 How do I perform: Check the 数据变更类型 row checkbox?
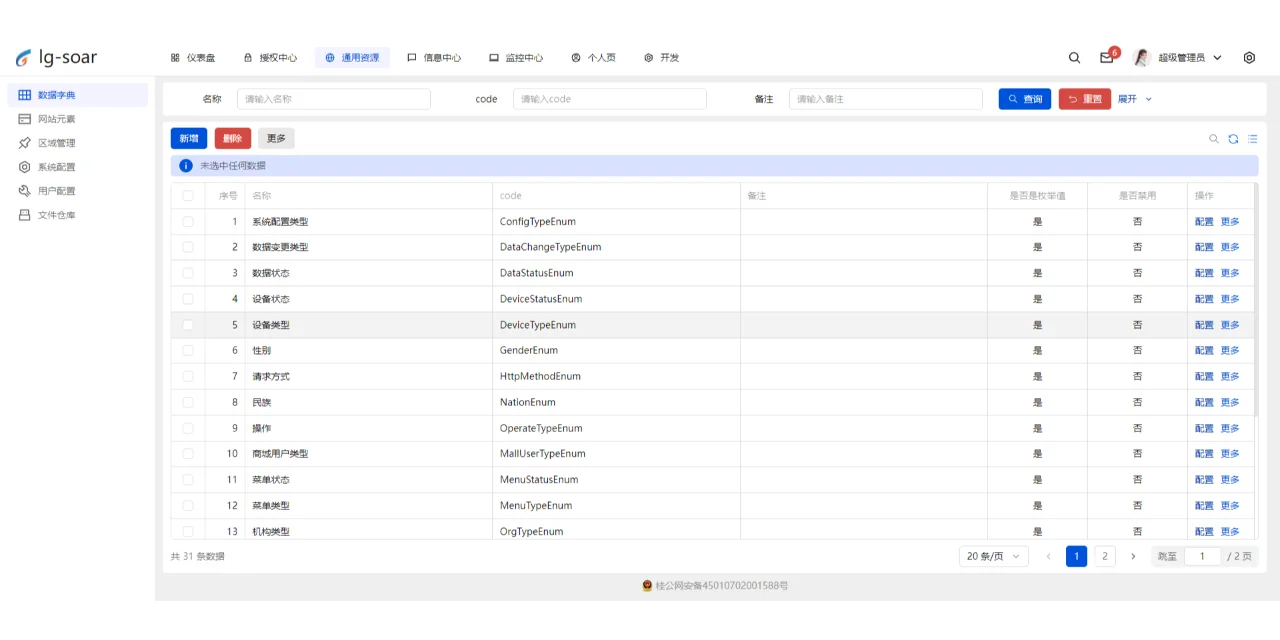coord(188,247)
